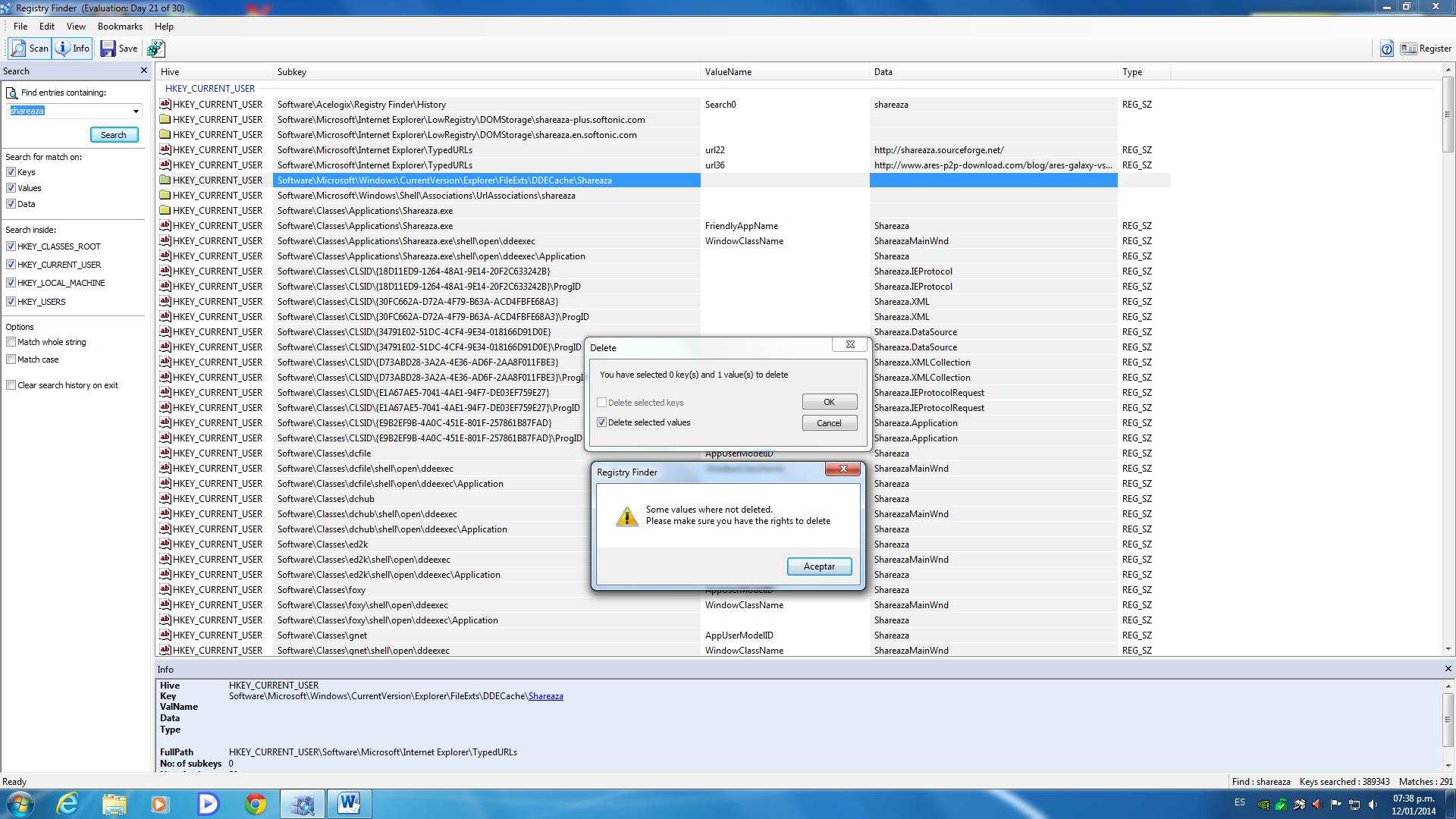Image resolution: width=1456 pixels, height=819 pixels.
Task: Click the Scan icon in toolbar
Action: pos(30,48)
